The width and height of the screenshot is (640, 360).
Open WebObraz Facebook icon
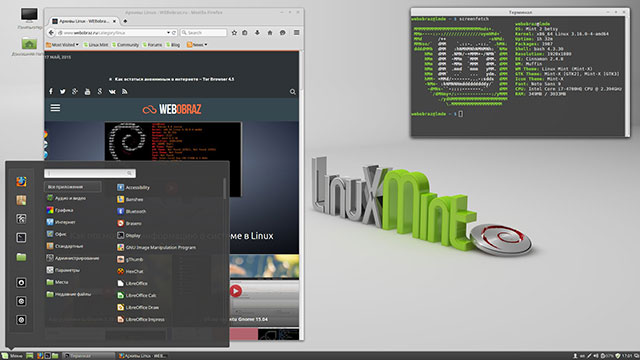pos(51,91)
